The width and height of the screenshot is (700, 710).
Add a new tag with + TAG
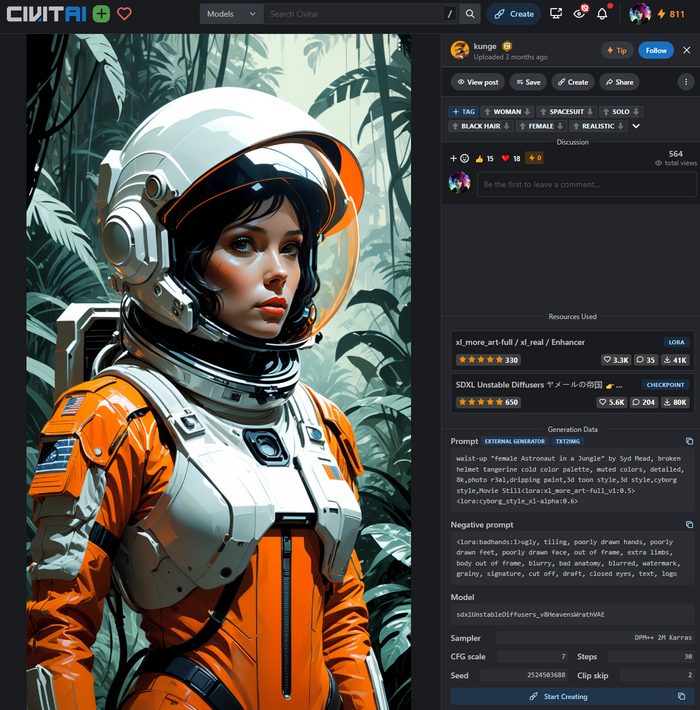464,111
